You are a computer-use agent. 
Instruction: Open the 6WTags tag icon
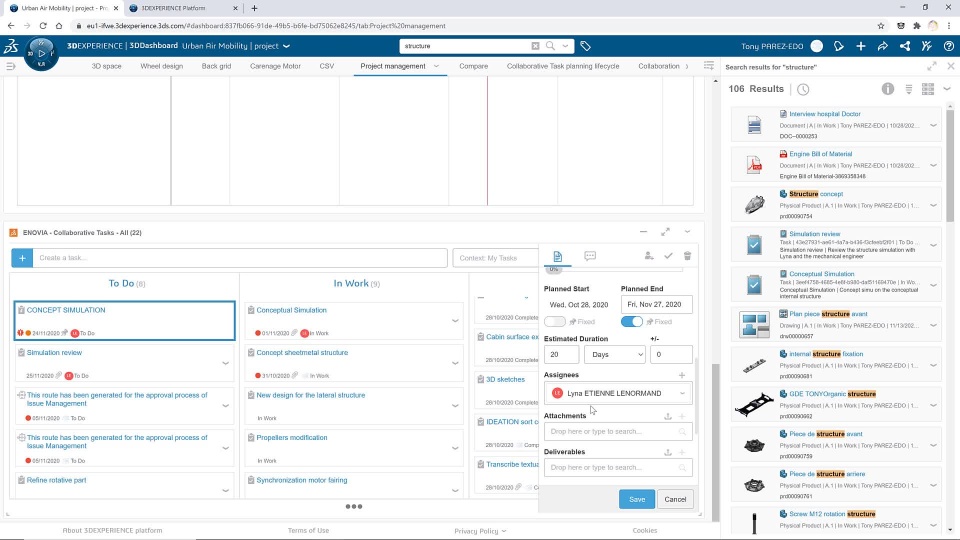click(585, 46)
